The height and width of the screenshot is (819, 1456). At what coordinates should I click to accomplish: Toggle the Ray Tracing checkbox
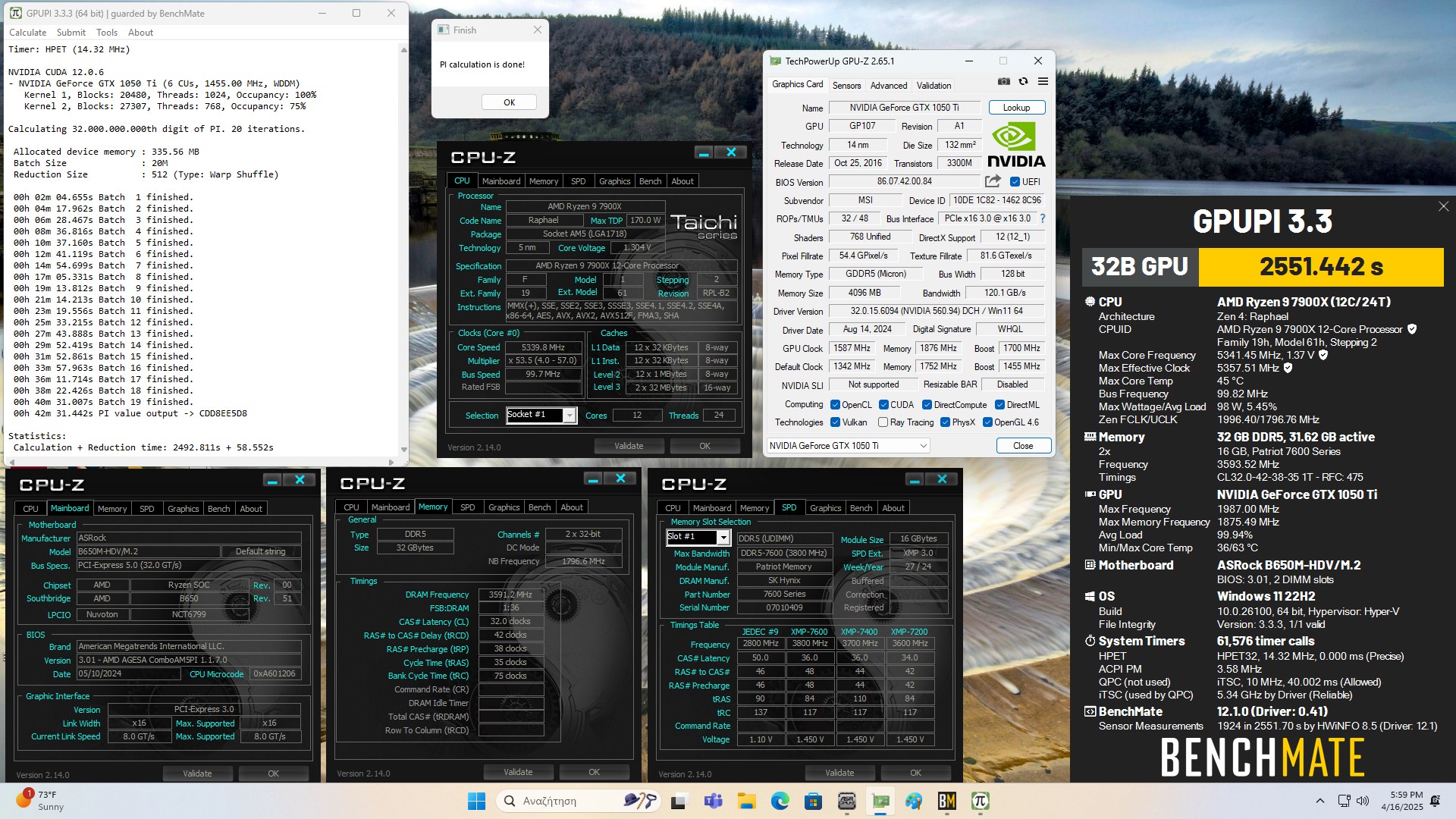(x=883, y=422)
